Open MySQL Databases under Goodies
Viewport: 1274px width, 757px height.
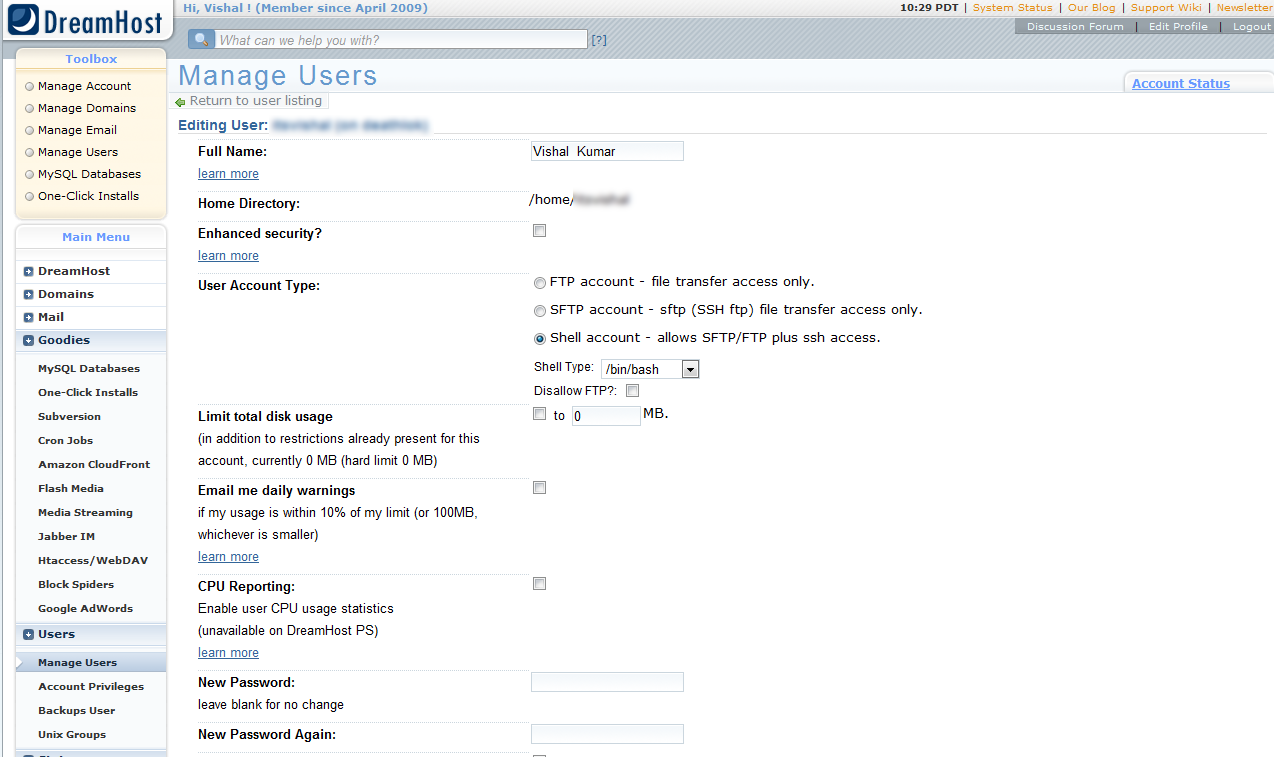[x=89, y=369]
